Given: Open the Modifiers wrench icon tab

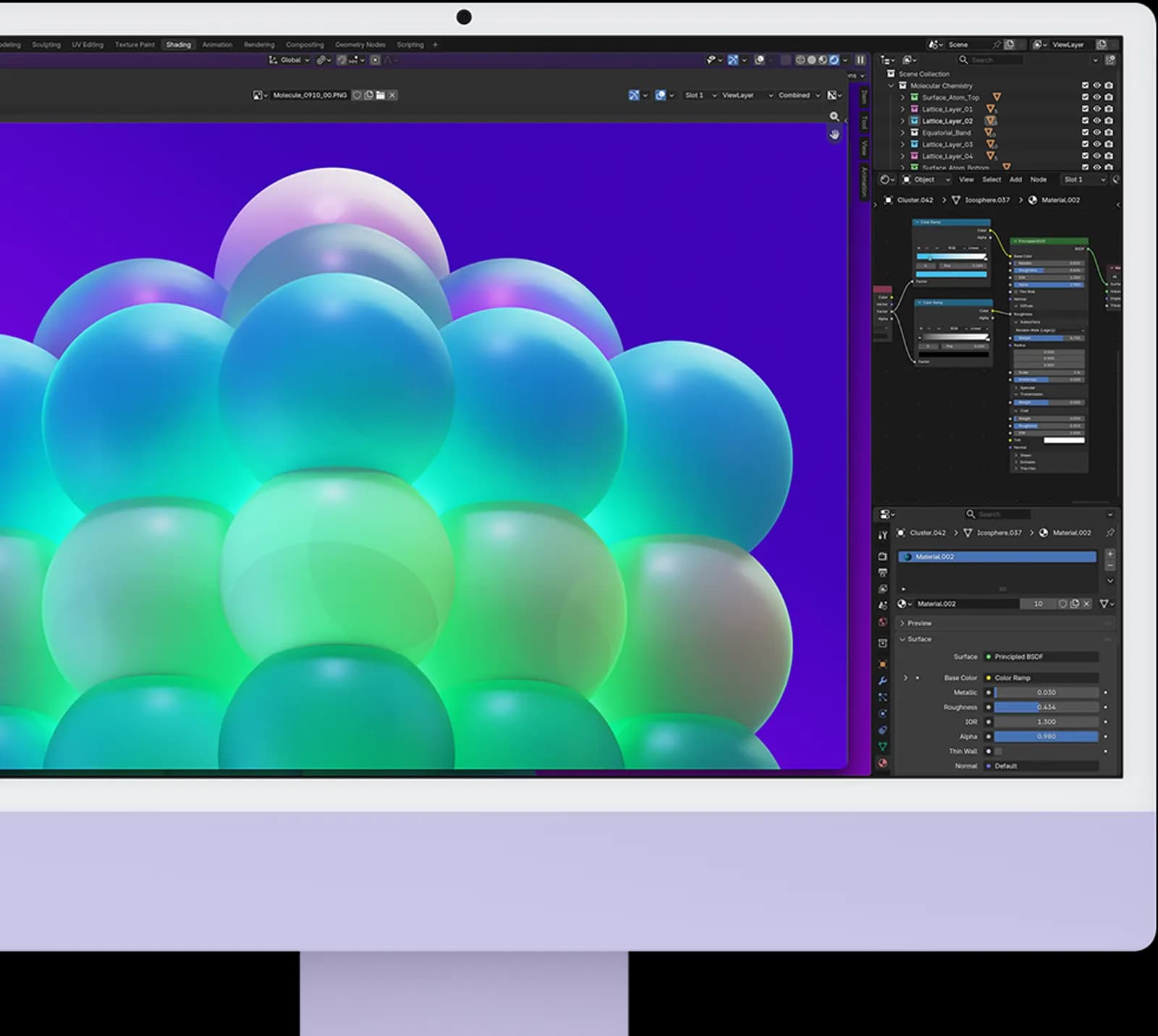Looking at the screenshot, I should coord(882,681).
